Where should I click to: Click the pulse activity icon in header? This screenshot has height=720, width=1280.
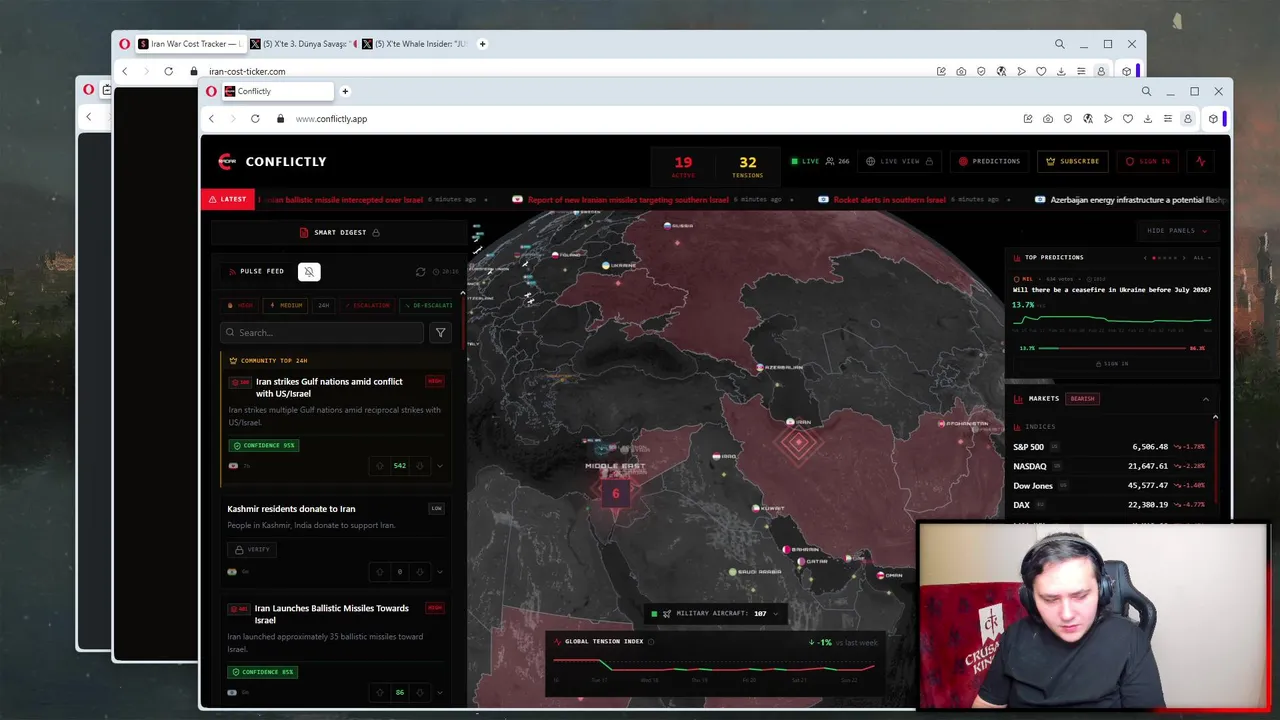point(1200,161)
